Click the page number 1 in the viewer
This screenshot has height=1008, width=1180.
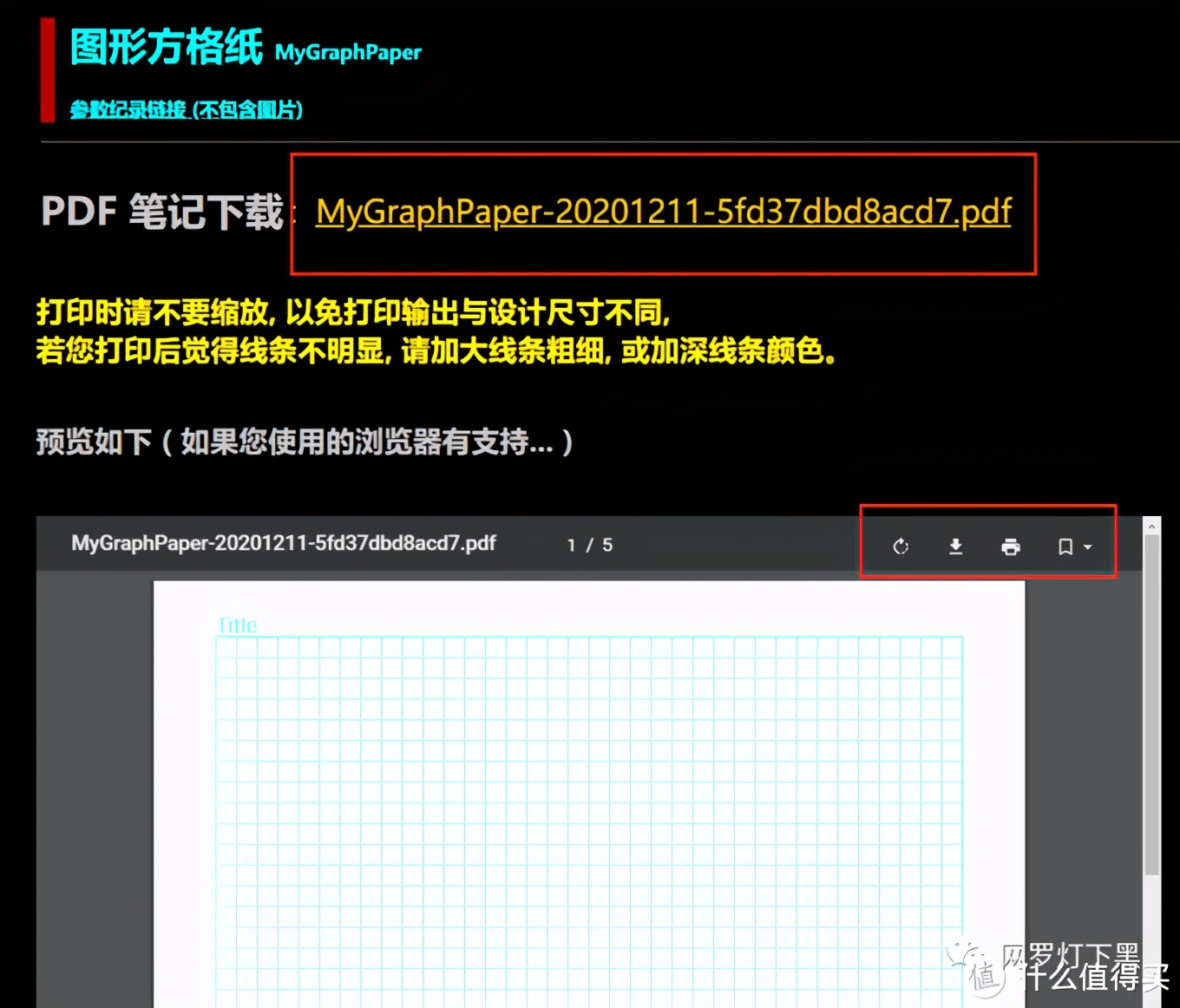point(572,545)
